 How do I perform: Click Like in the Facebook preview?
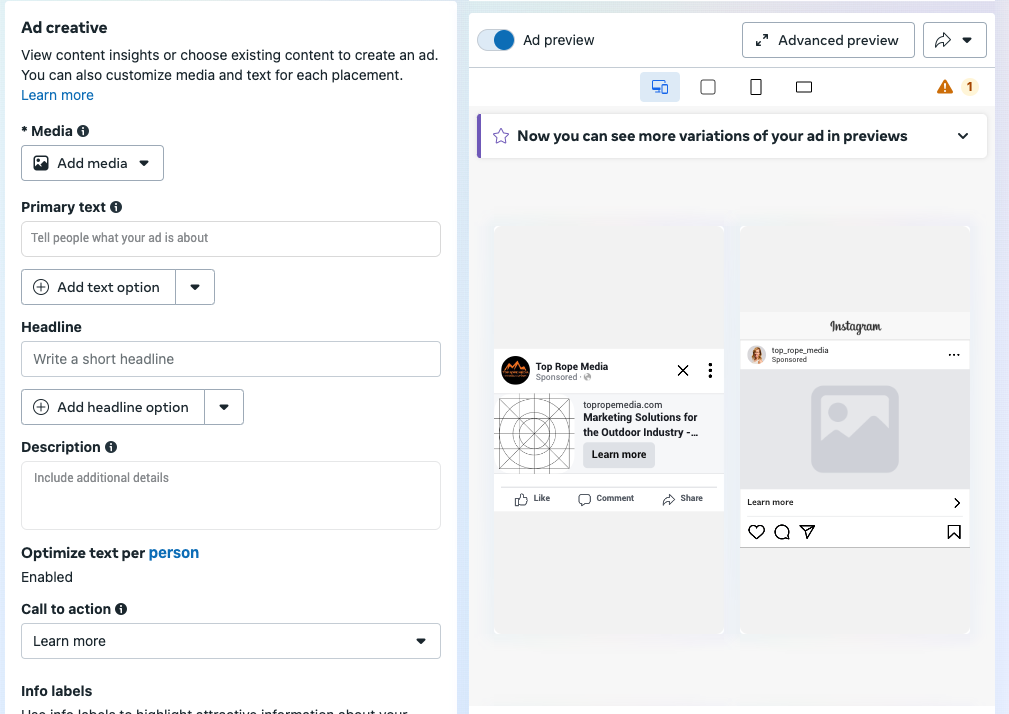[x=532, y=499]
